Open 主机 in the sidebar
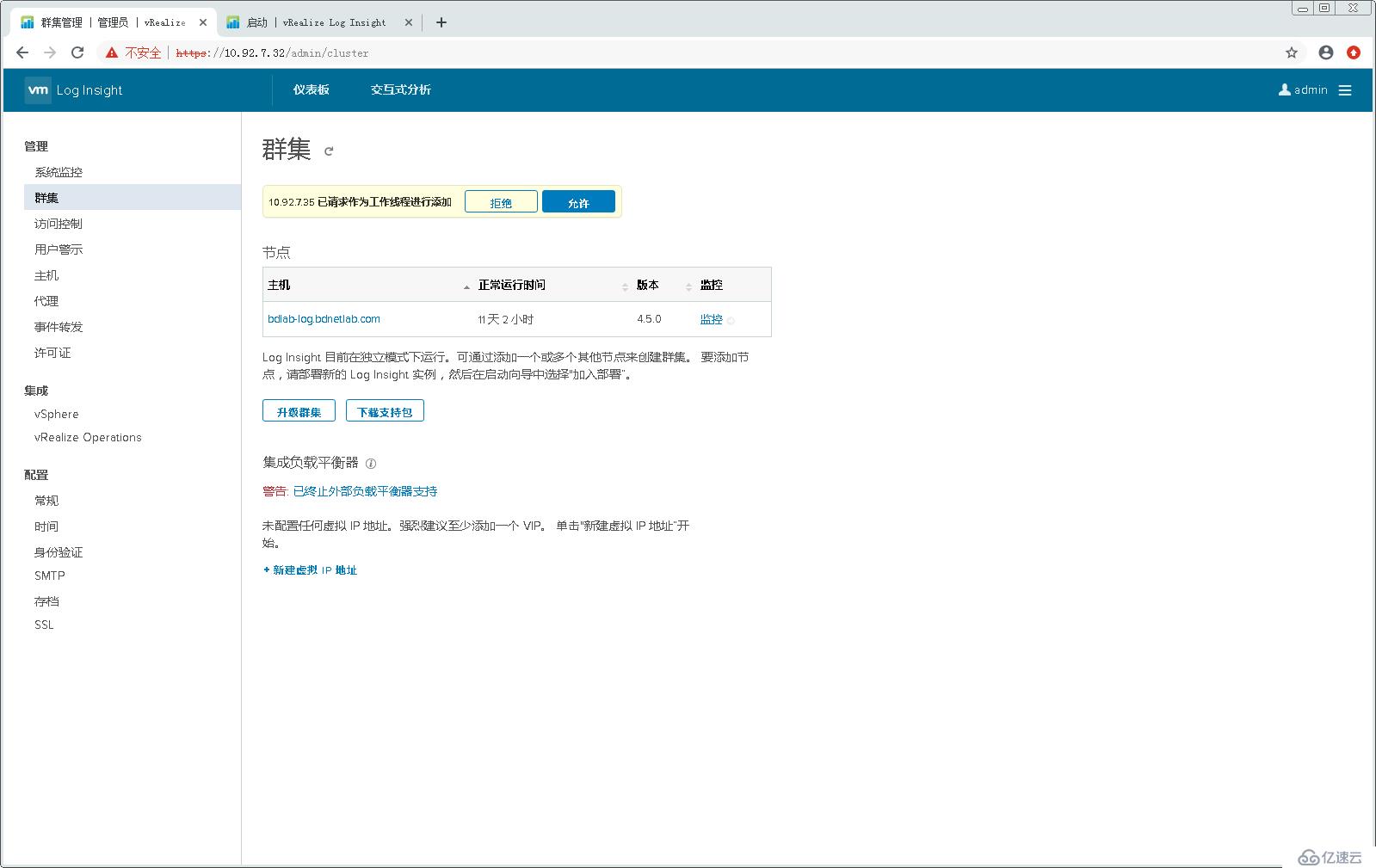This screenshot has width=1376, height=868. click(x=46, y=275)
